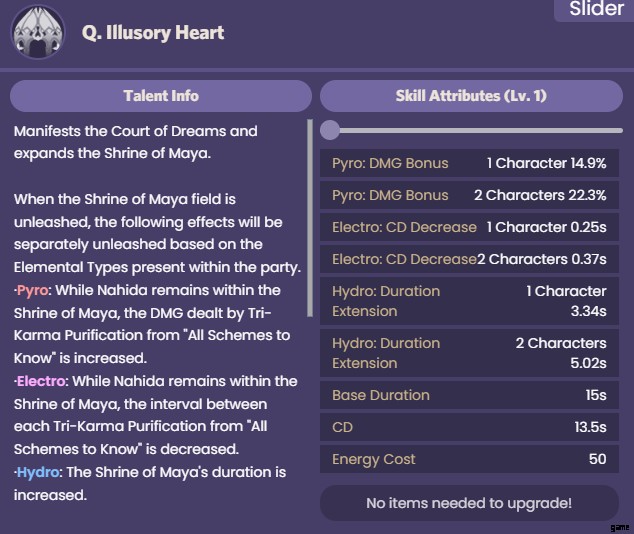Click the red Pyro keyword in description

(x=32, y=291)
